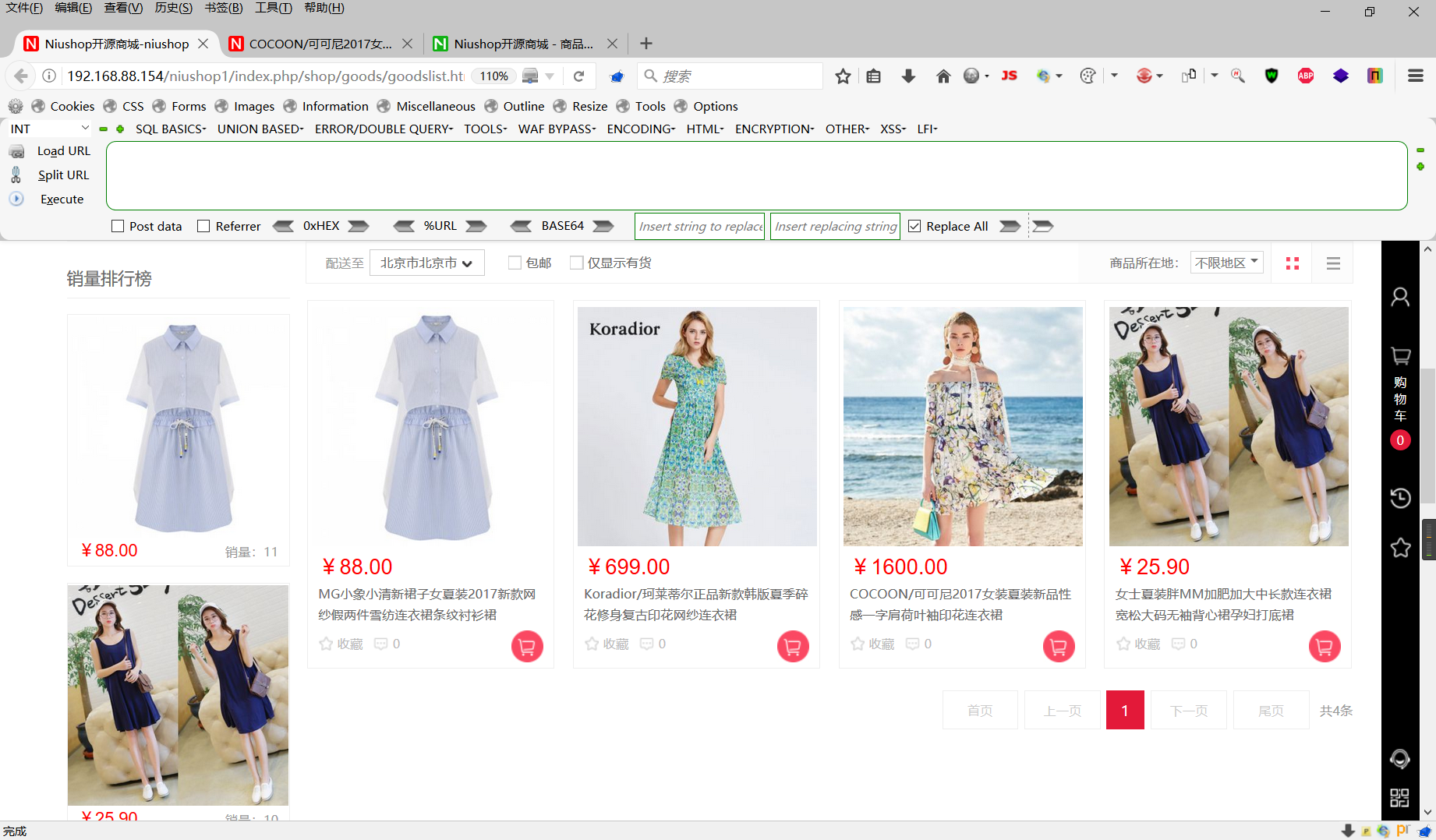This screenshot has width=1436, height=840.
Task: Click the 下一页 pagination button
Action: (1188, 710)
